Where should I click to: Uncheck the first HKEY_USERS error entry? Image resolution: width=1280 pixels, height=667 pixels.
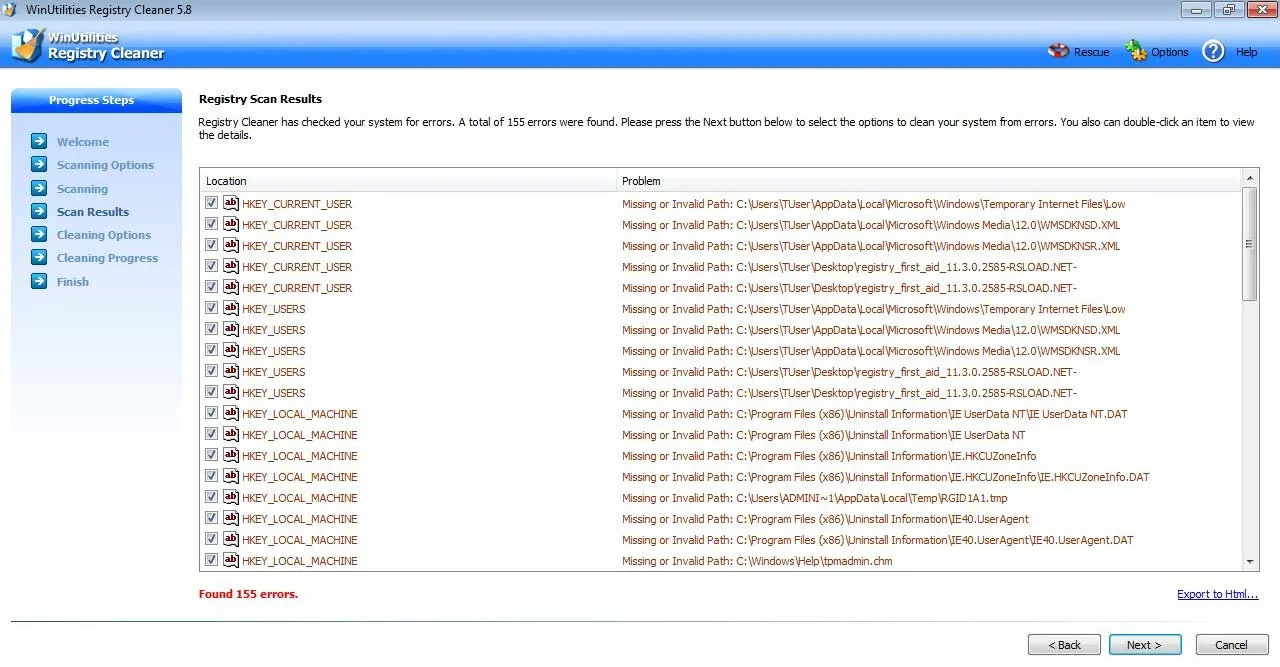(210, 307)
